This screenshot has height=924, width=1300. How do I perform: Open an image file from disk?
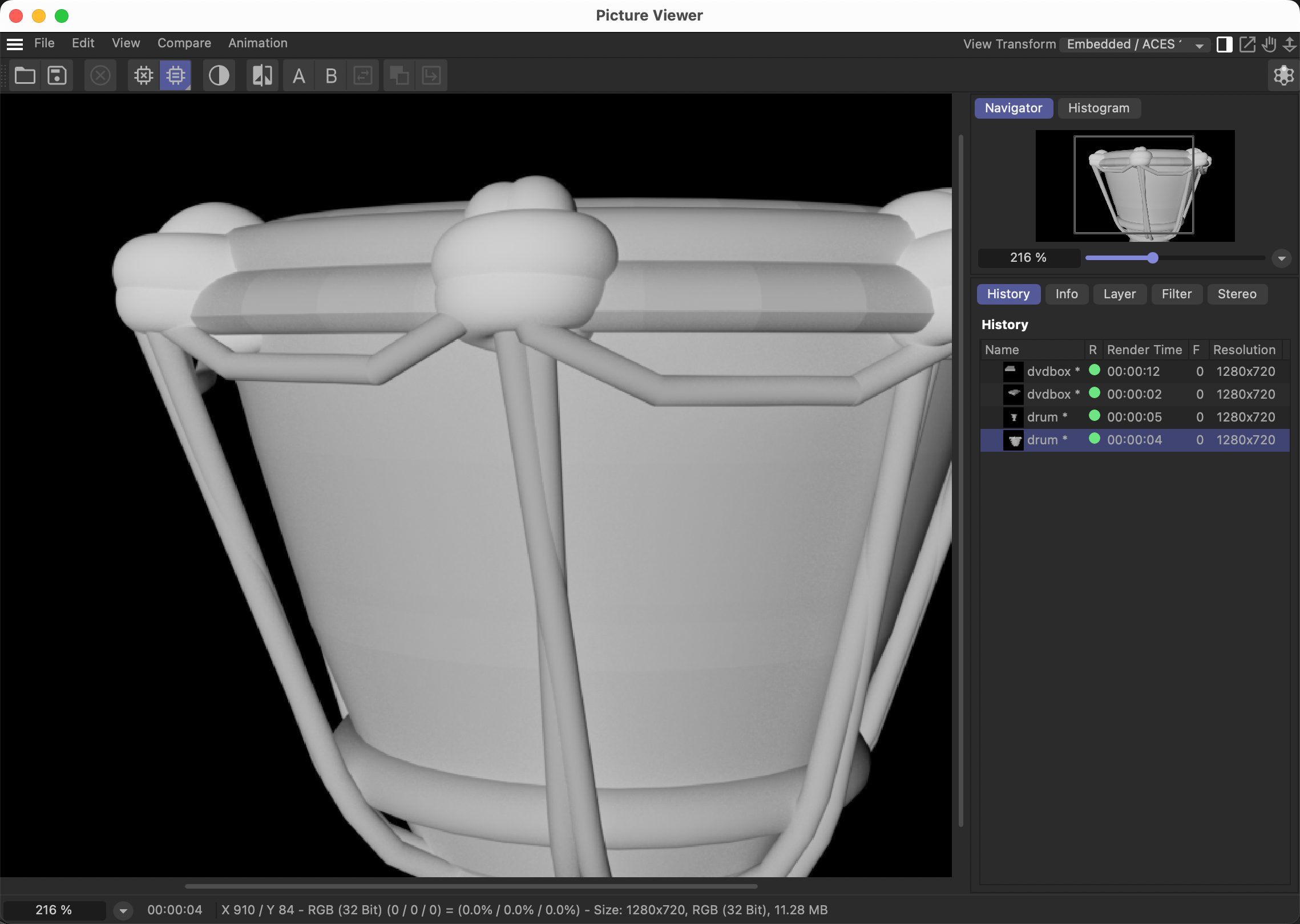[x=25, y=75]
